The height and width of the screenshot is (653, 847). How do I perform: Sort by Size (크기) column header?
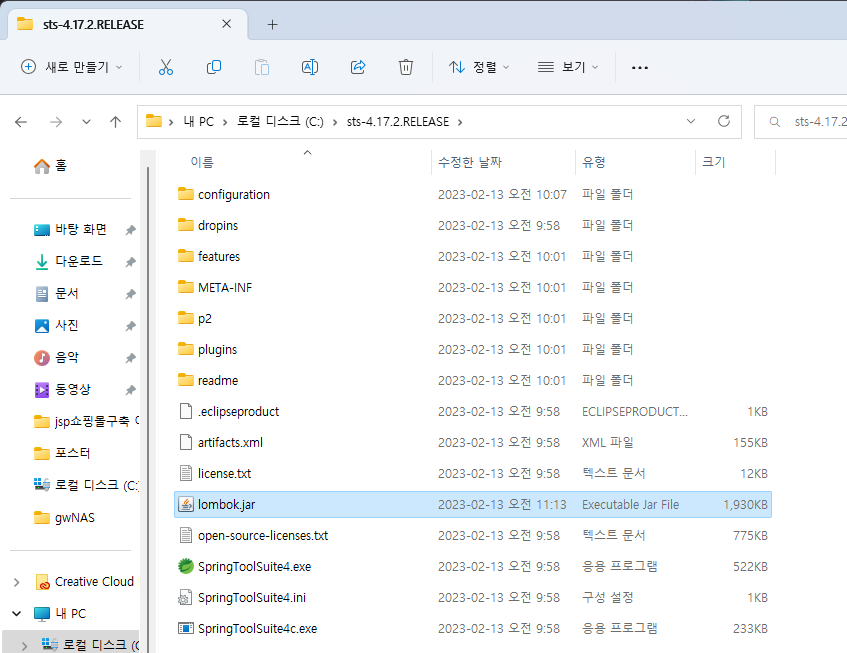pyautogui.click(x=714, y=162)
